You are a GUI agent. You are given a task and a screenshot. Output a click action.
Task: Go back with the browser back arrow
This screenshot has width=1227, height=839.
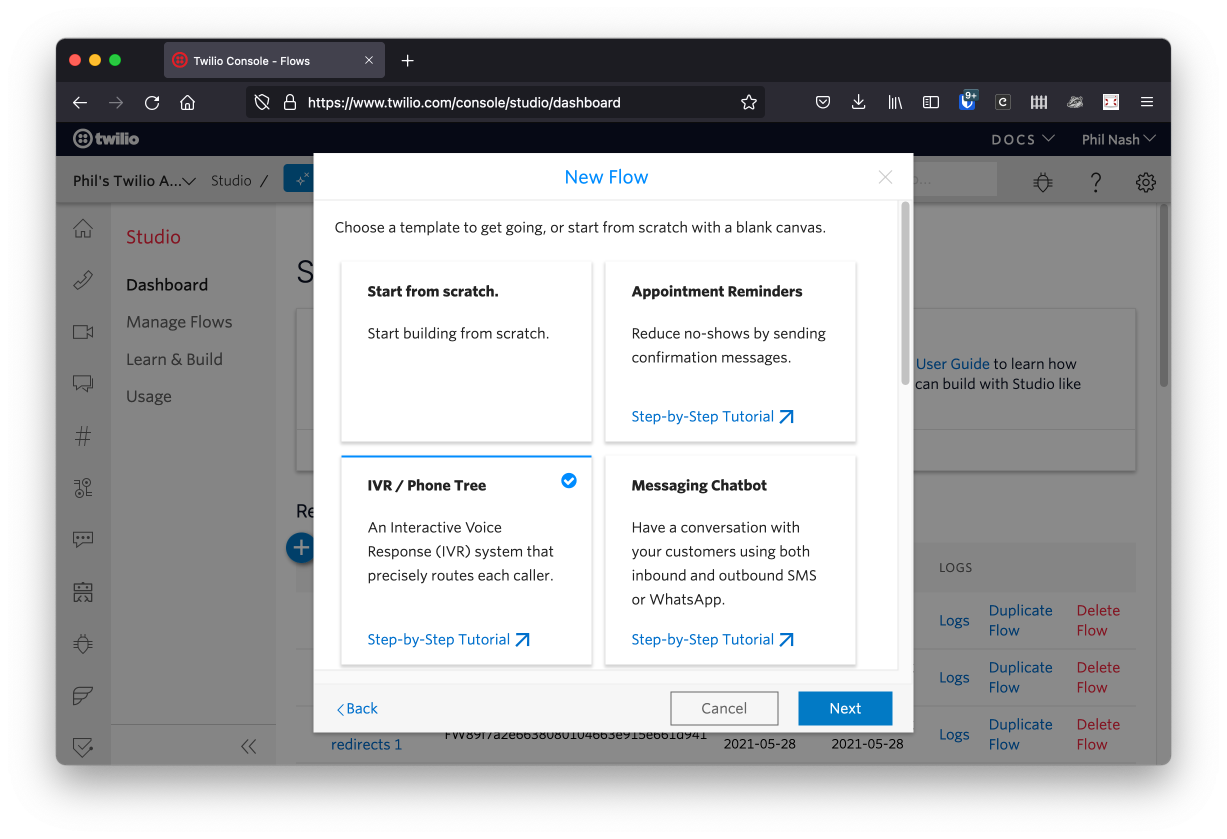(x=81, y=102)
